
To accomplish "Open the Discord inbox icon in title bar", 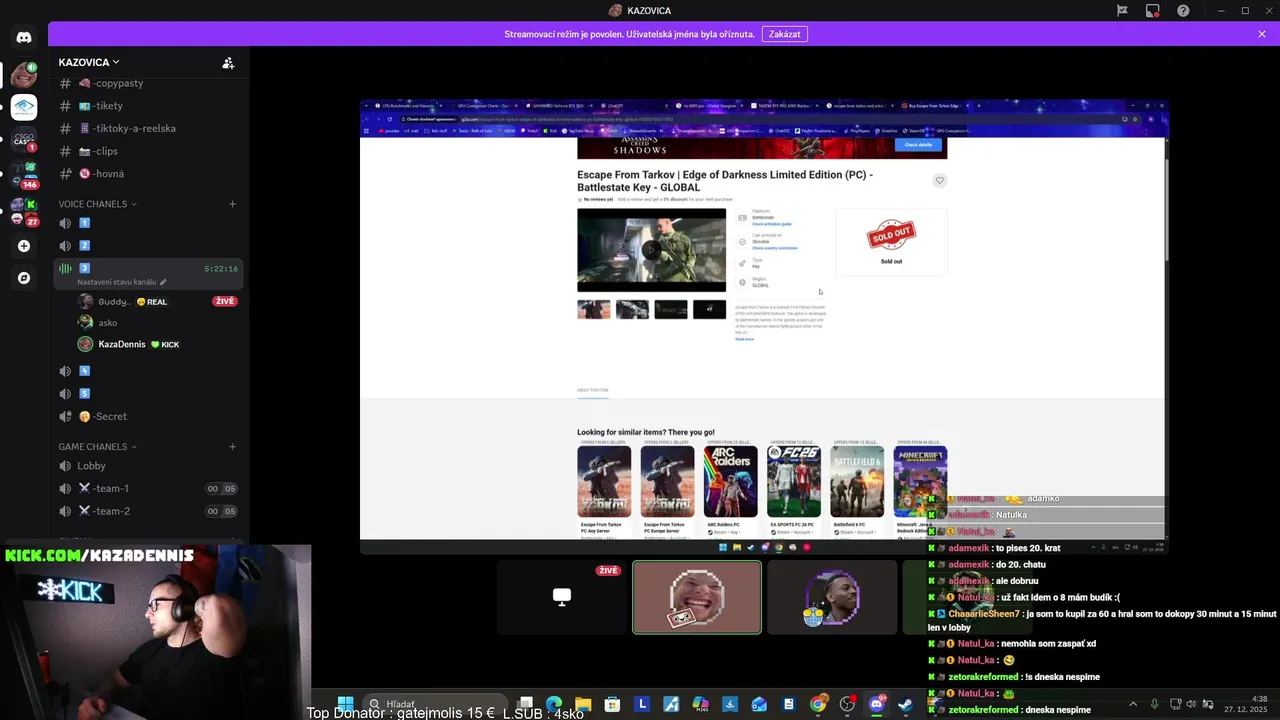I will click(x=1152, y=11).
